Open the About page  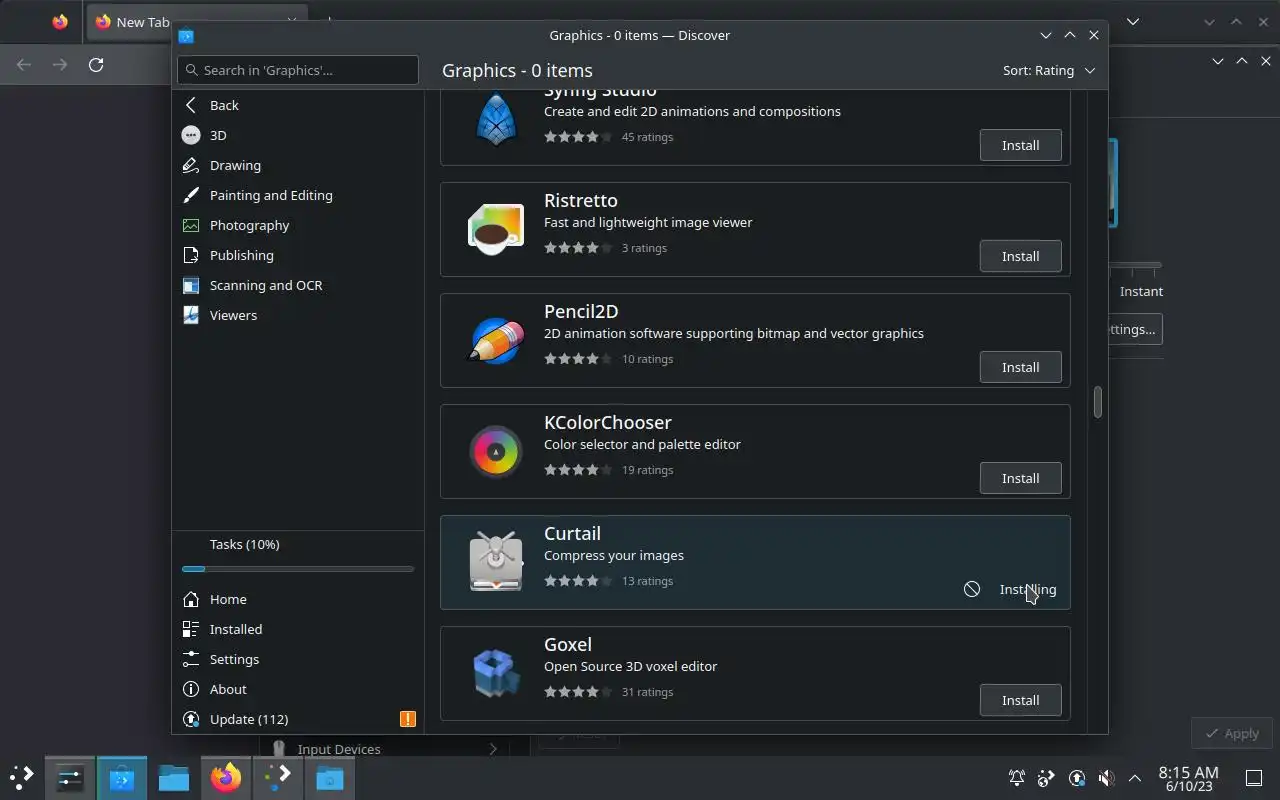click(x=298, y=689)
